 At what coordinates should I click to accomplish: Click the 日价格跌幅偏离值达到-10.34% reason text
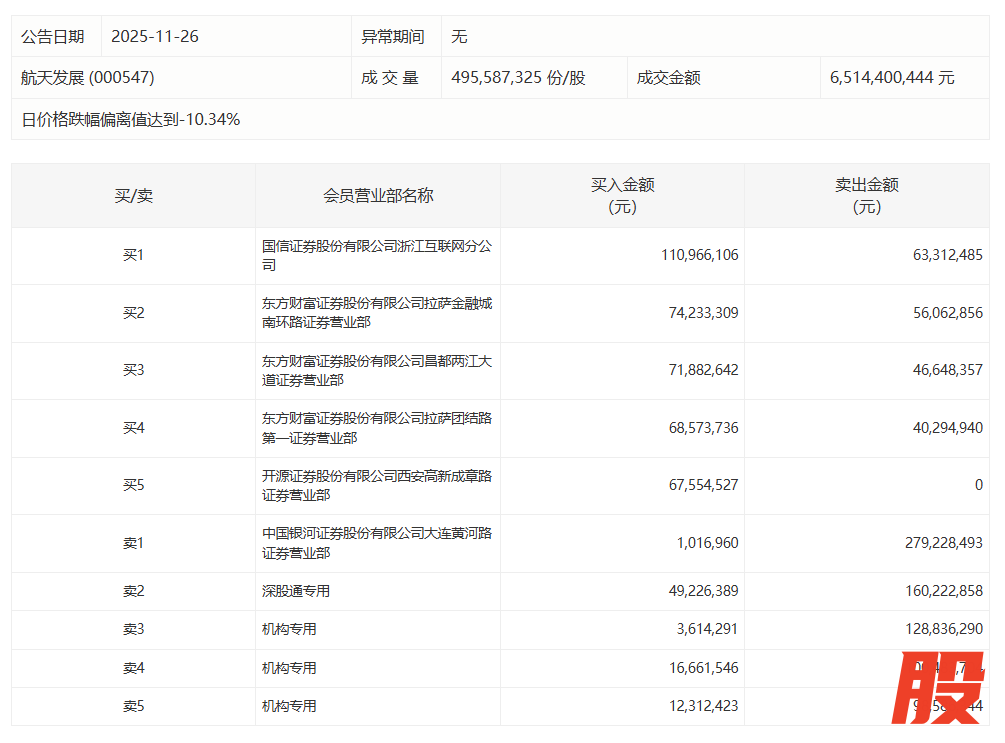[x=131, y=119]
